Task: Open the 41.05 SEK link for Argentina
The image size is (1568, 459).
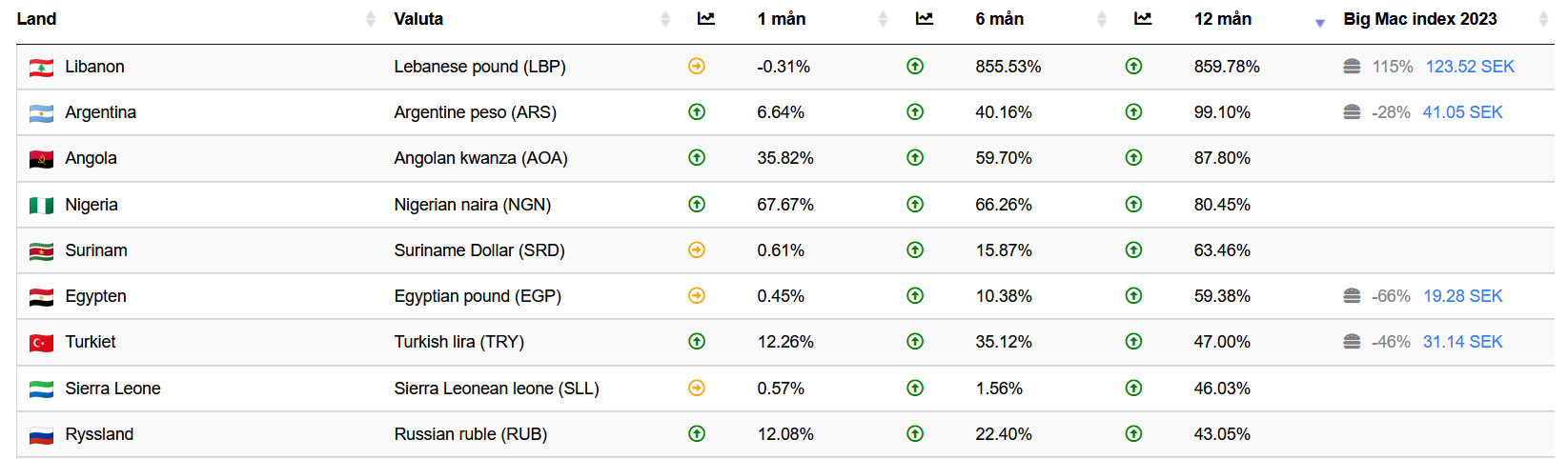Action: [1462, 112]
